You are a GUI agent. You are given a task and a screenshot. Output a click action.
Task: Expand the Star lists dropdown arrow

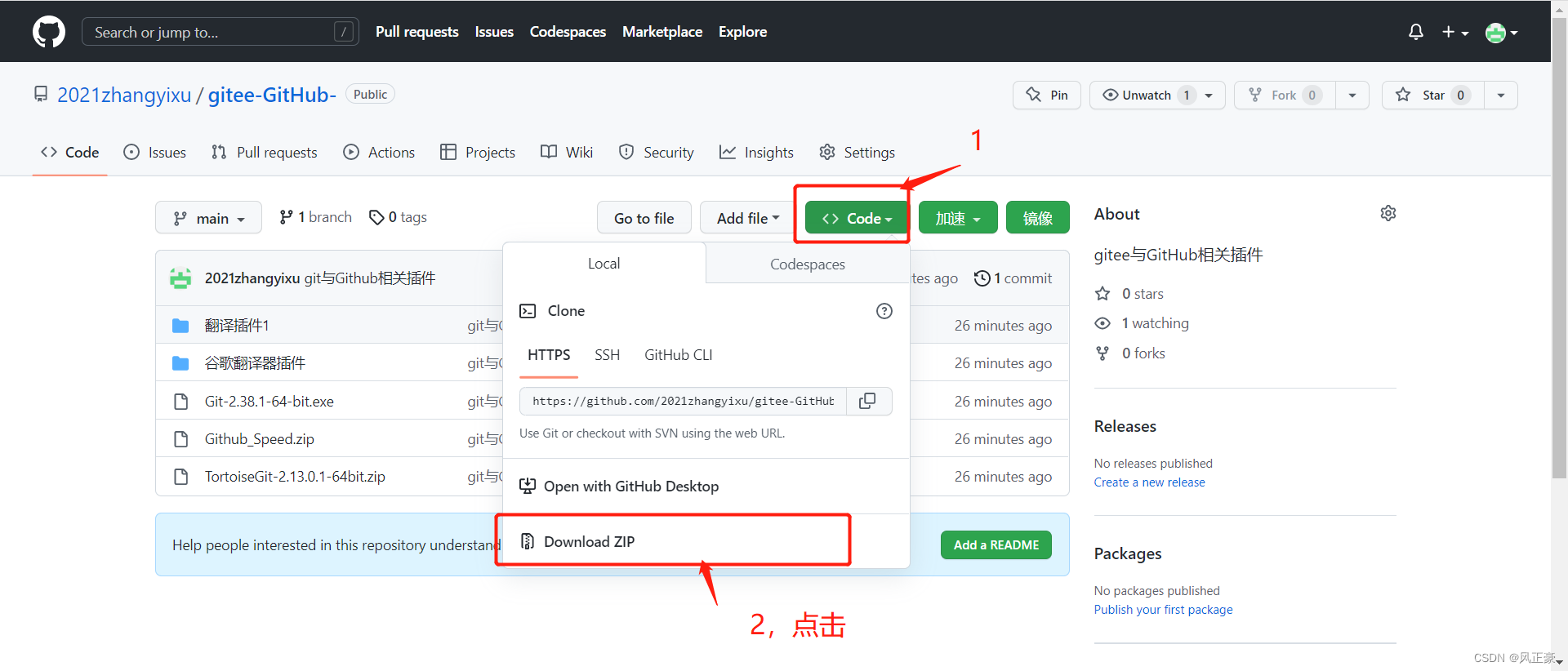pyautogui.click(x=1501, y=95)
